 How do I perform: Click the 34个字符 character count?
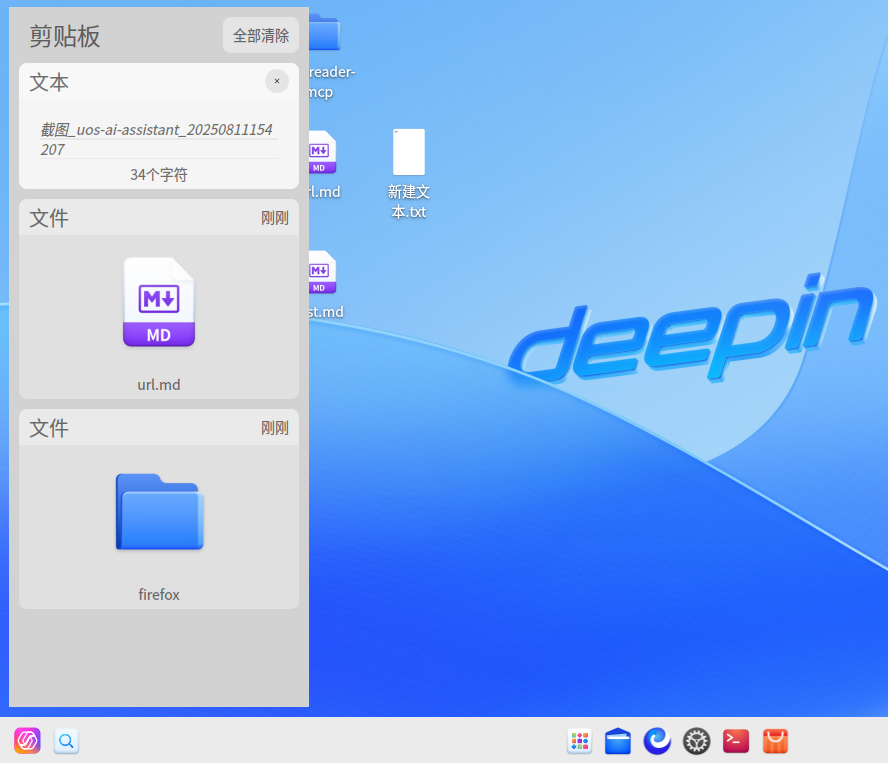tap(159, 174)
